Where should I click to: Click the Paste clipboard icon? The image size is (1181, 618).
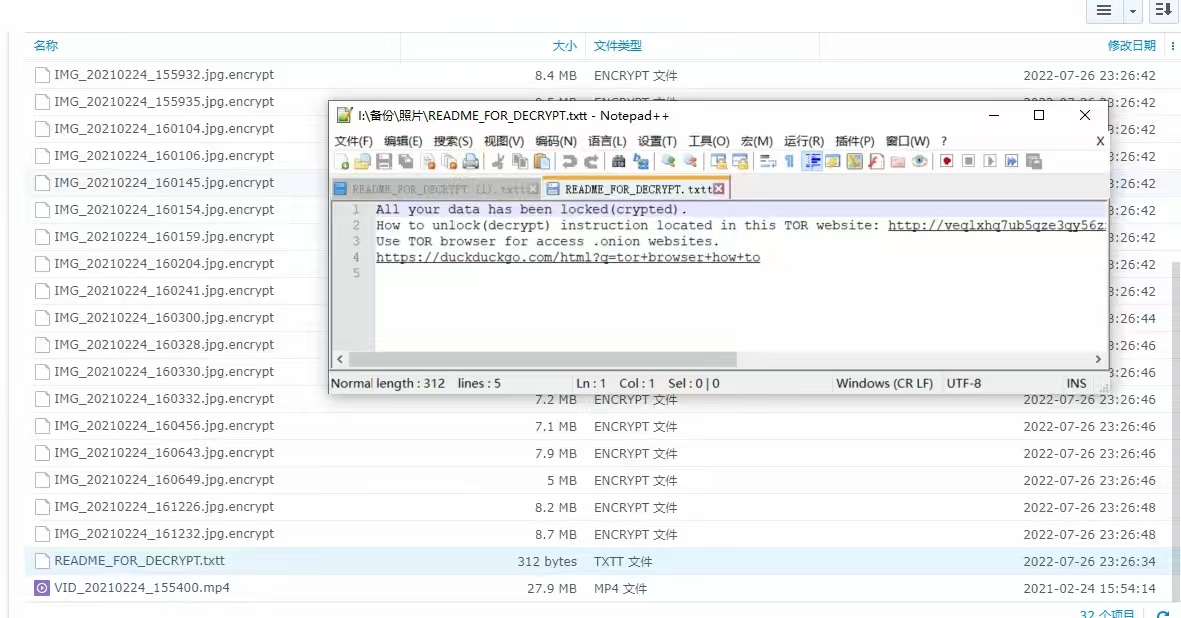pos(542,161)
